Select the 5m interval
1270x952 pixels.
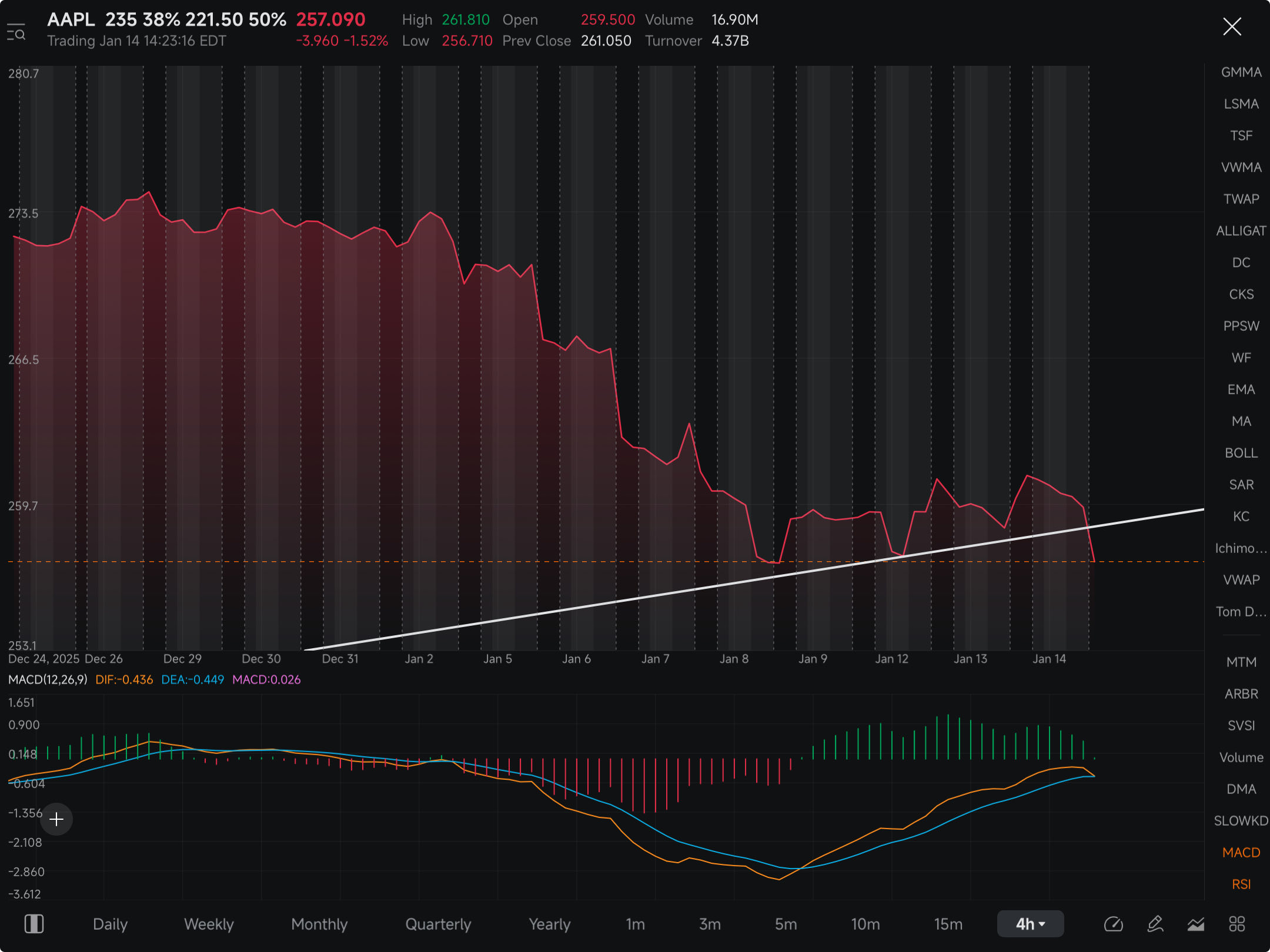point(786,924)
